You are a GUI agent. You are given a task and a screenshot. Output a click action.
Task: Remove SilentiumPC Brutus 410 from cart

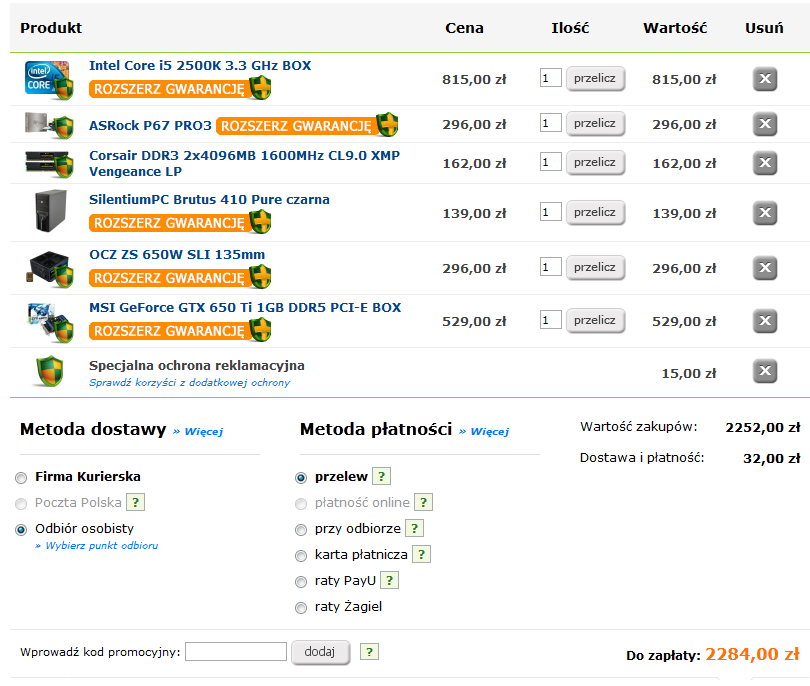click(765, 213)
